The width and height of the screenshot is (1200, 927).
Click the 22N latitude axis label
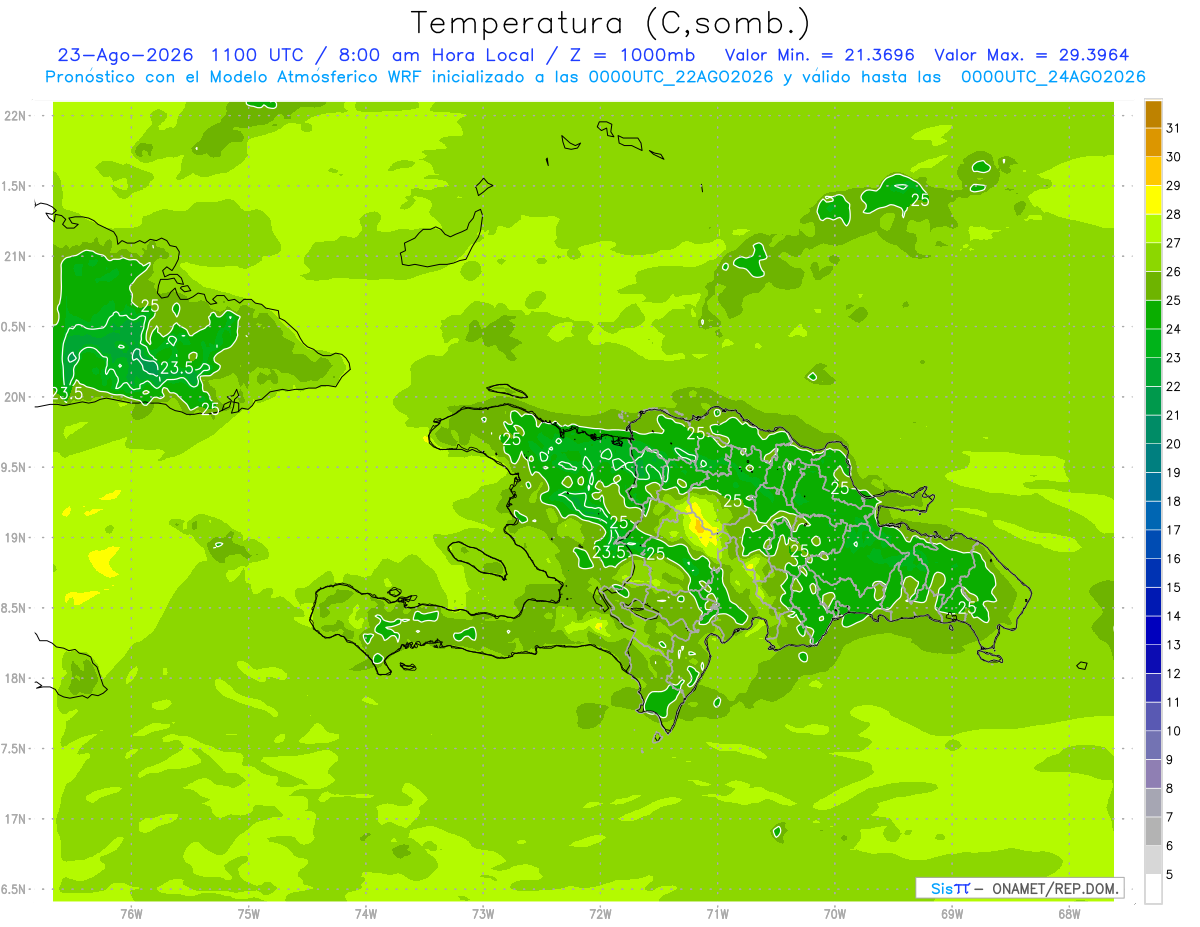click(x=14, y=116)
